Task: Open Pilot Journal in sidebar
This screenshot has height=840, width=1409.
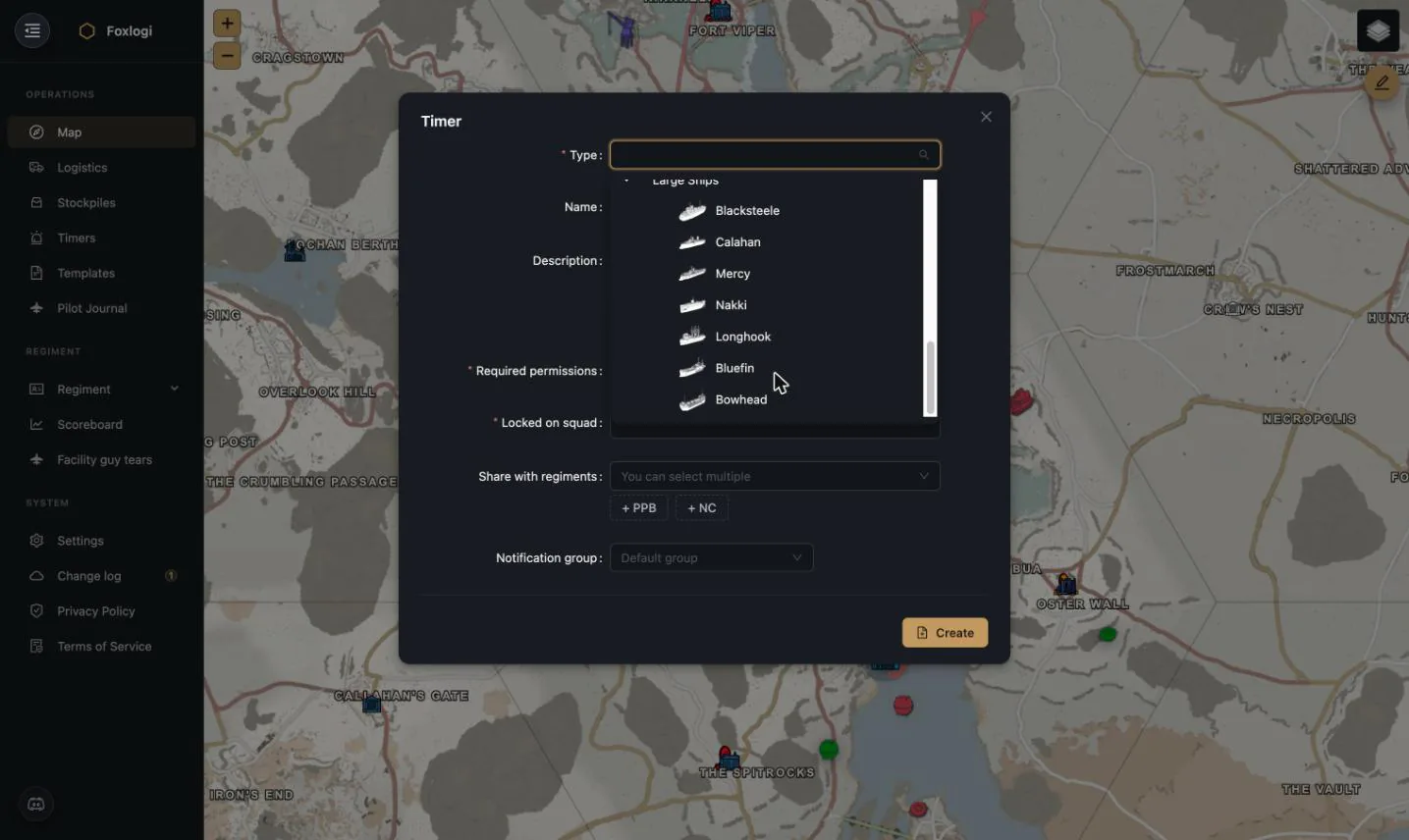Action: [101, 308]
